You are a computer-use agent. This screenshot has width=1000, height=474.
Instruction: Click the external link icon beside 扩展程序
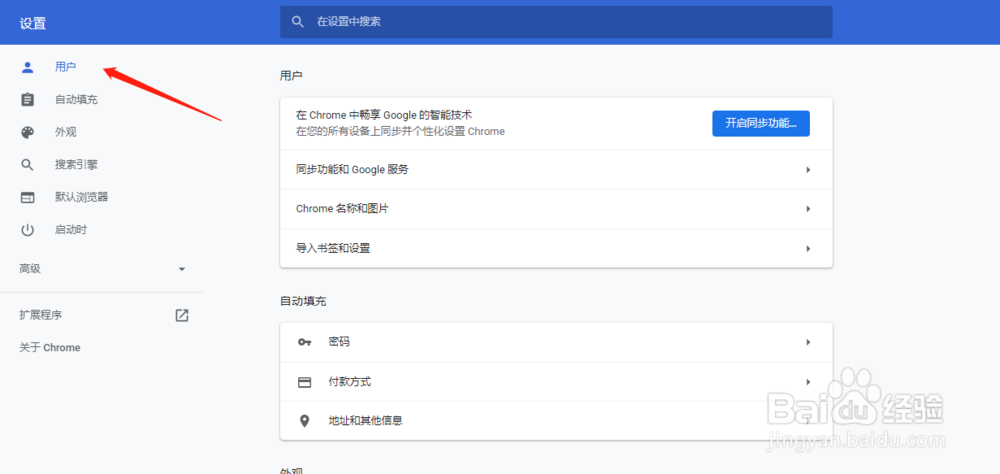point(182,315)
